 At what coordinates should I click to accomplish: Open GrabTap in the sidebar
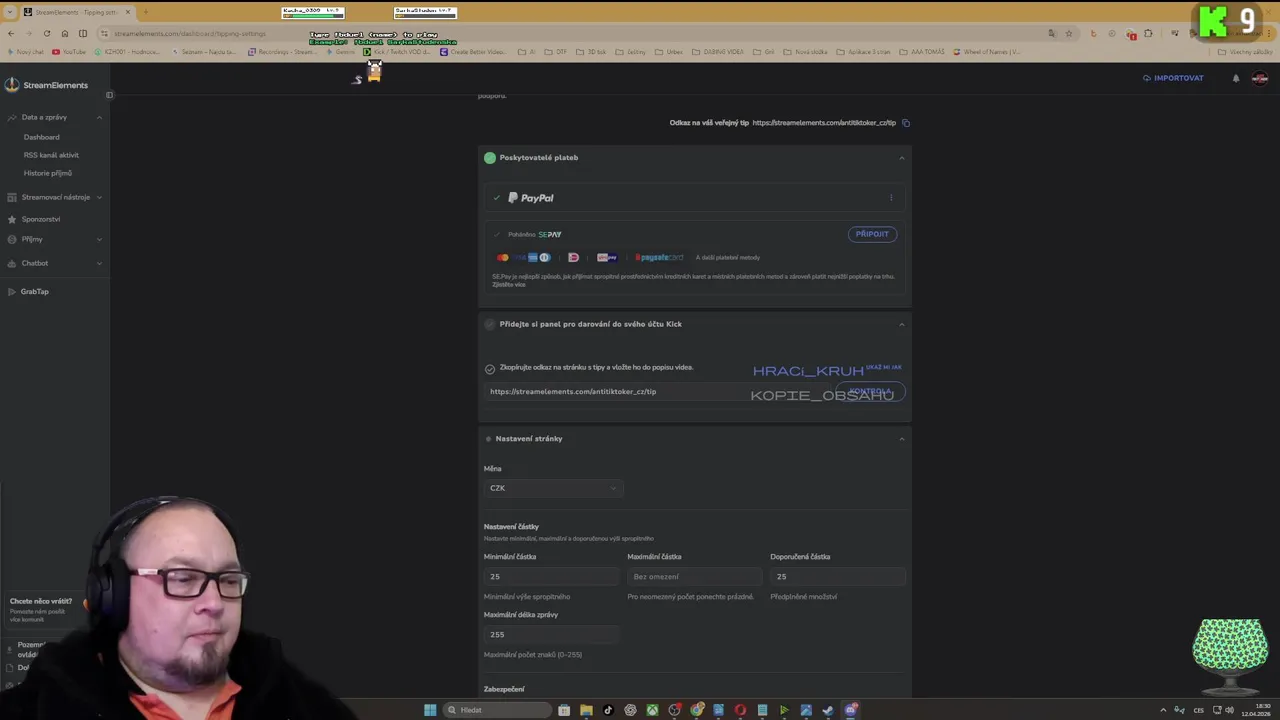pyautogui.click(x=35, y=292)
